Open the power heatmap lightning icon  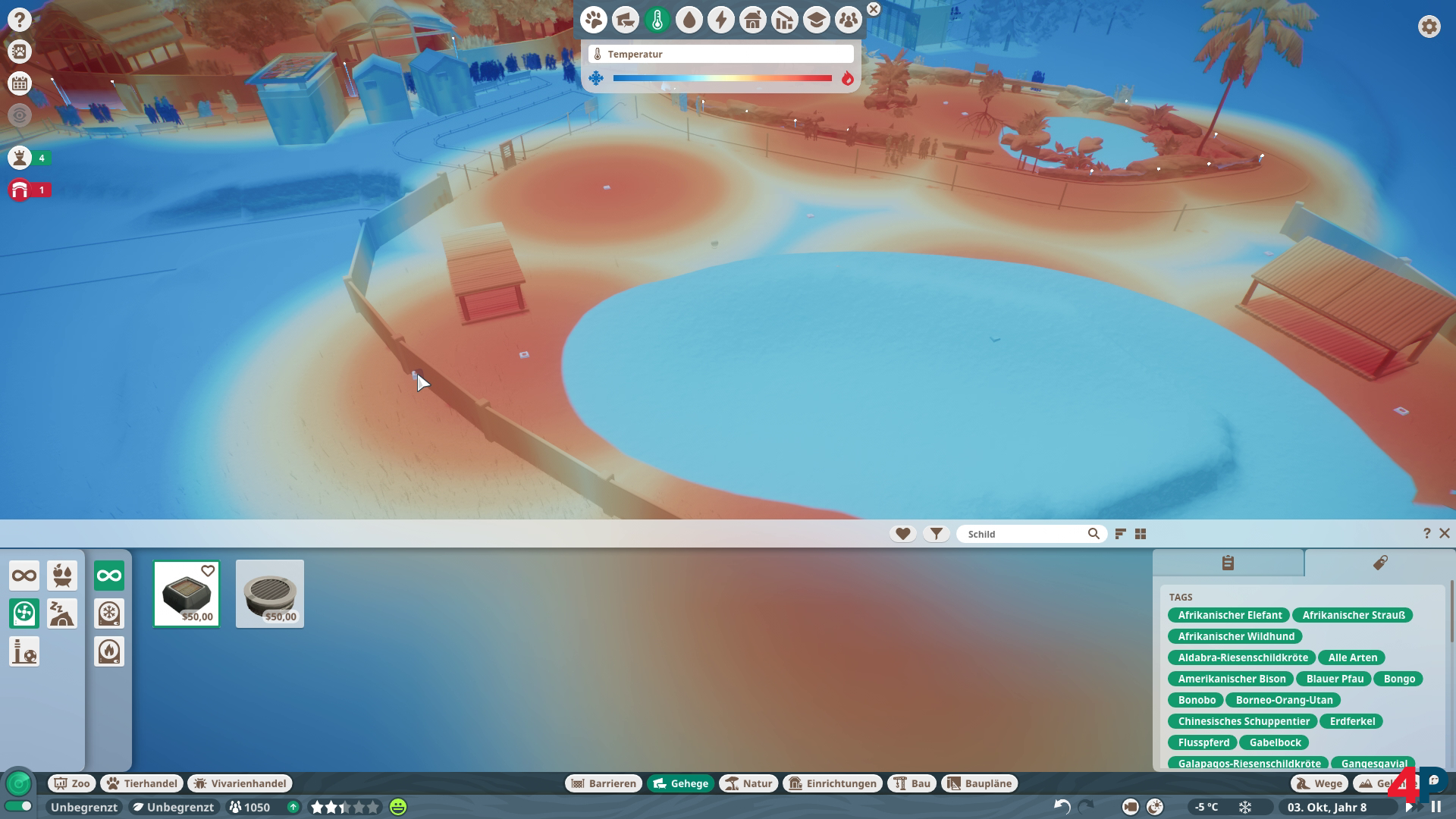(720, 20)
